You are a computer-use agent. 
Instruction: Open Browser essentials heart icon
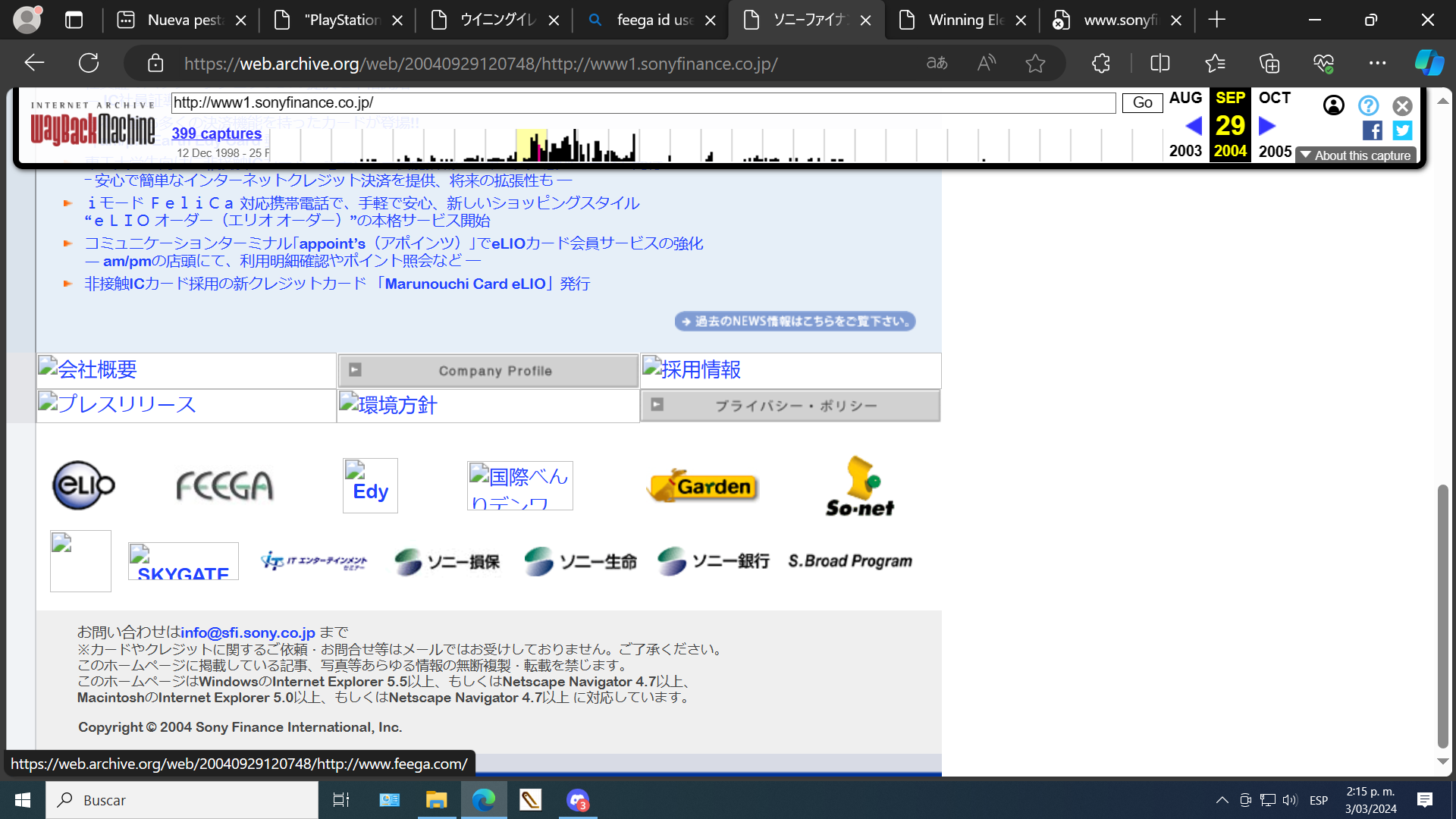point(1323,63)
